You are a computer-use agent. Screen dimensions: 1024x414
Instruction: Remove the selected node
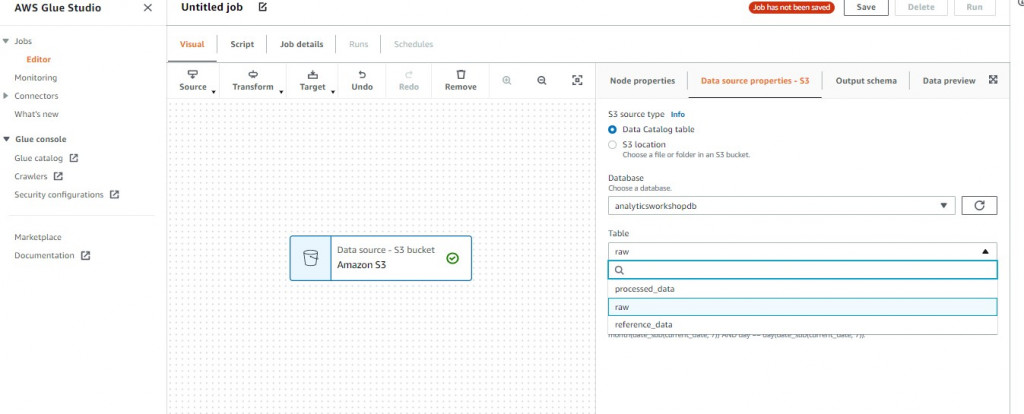coord(460,80)
